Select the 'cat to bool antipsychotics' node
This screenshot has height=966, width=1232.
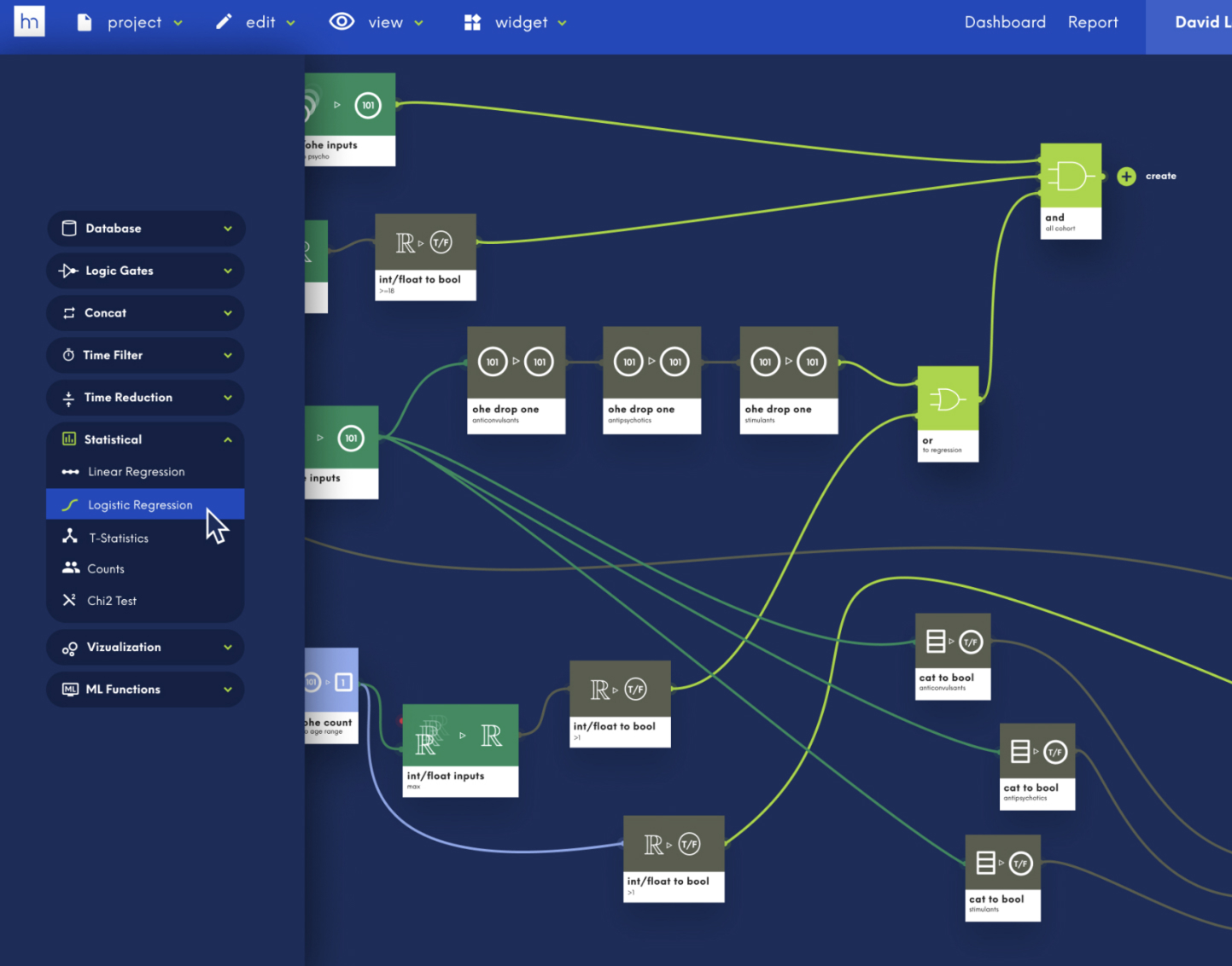(1037, 767)
